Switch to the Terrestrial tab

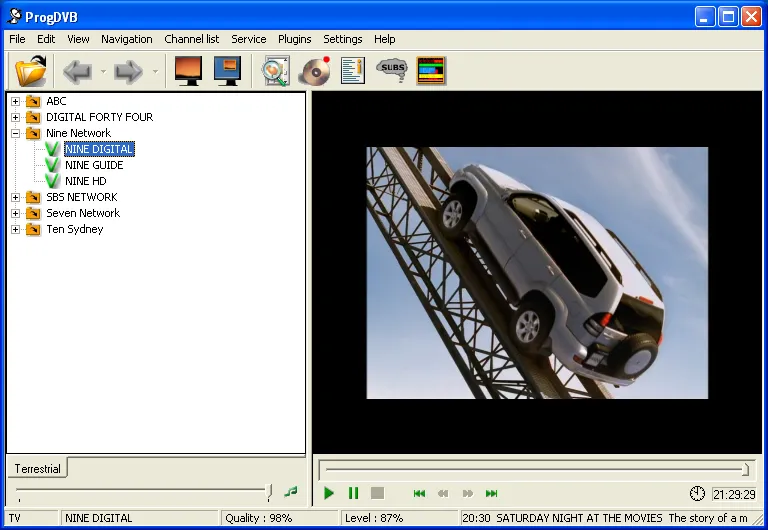[37, 469]
